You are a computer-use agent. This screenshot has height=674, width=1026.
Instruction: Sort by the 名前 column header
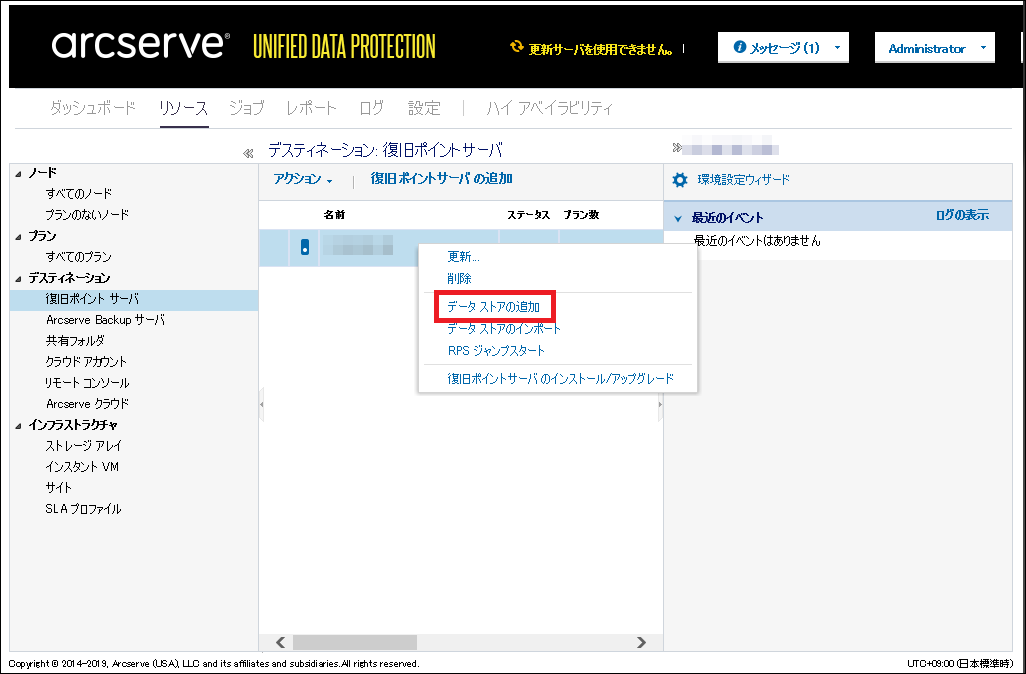pyautogui.click(x=334, y=215)
